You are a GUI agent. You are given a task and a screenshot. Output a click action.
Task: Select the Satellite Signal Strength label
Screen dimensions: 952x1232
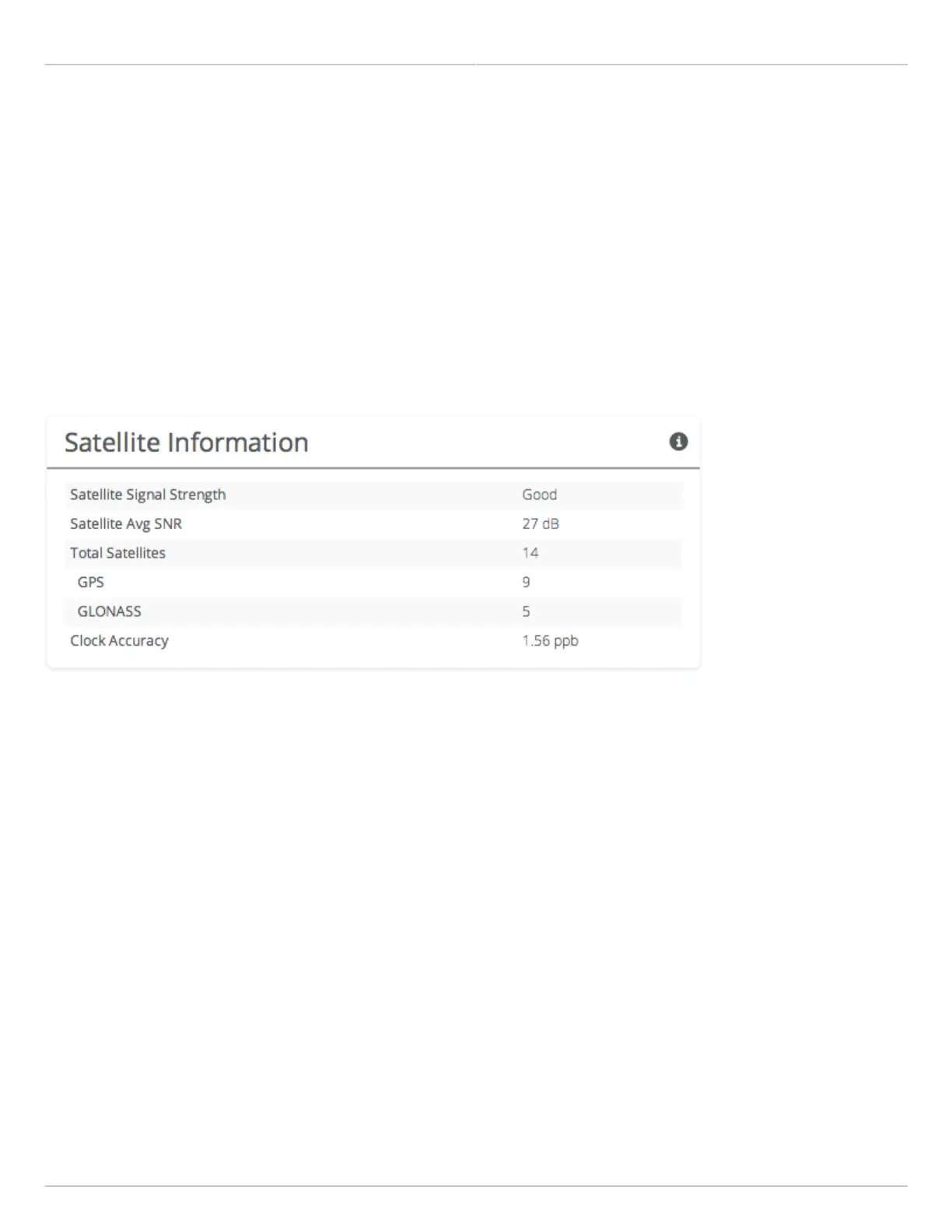148,495
